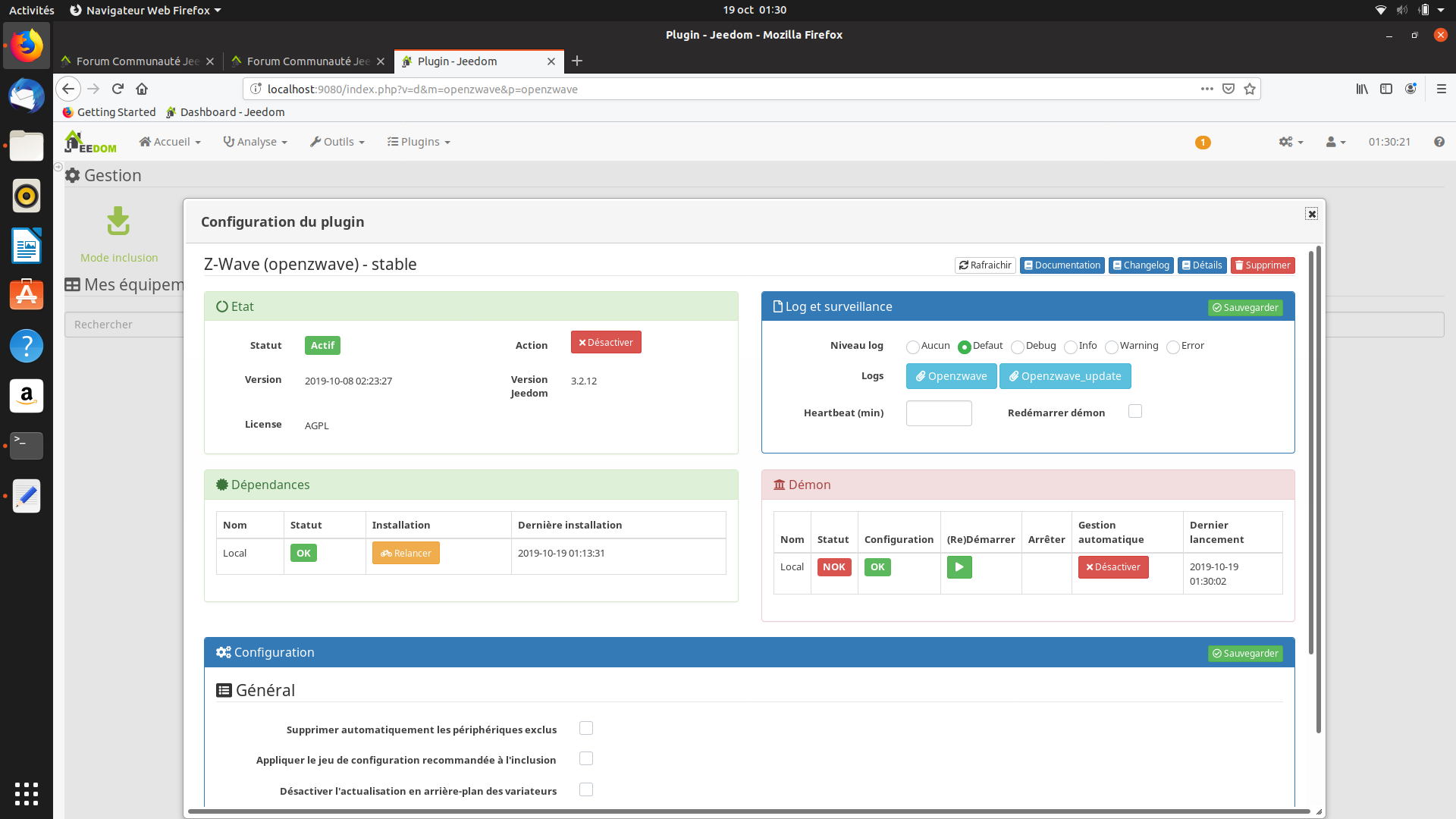Open Thunderbird mail from the dock
The width and height of the screenshot is (1456, 819).
coord(27,96)
